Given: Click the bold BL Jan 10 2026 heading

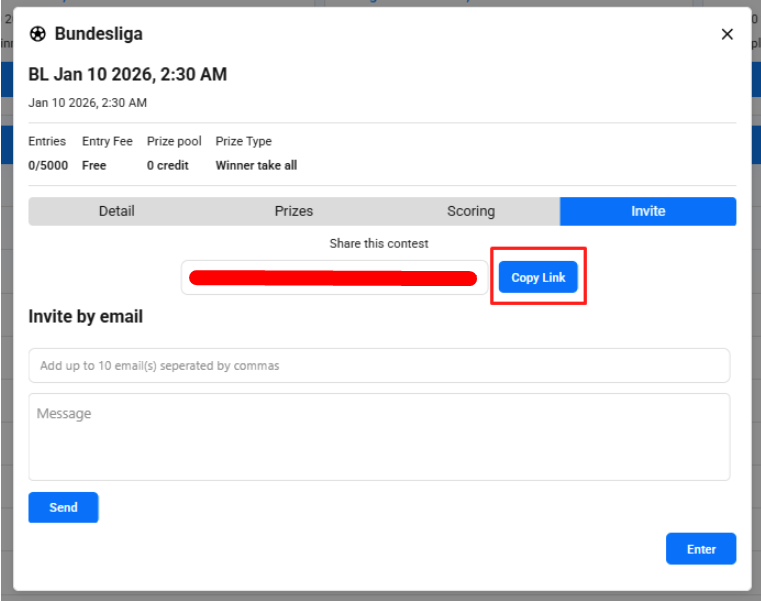Looking at the screenshot, I should [x=127, y=74].
